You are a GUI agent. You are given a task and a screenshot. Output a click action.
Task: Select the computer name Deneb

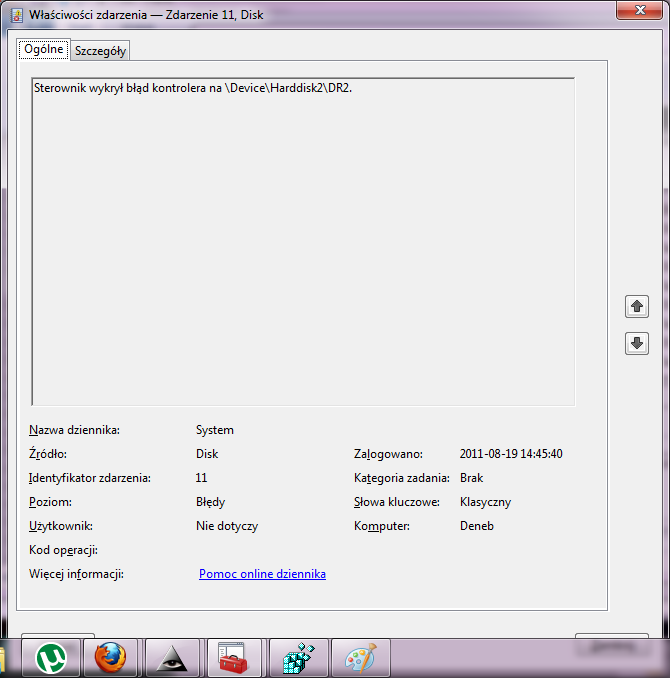click(477, 526)
